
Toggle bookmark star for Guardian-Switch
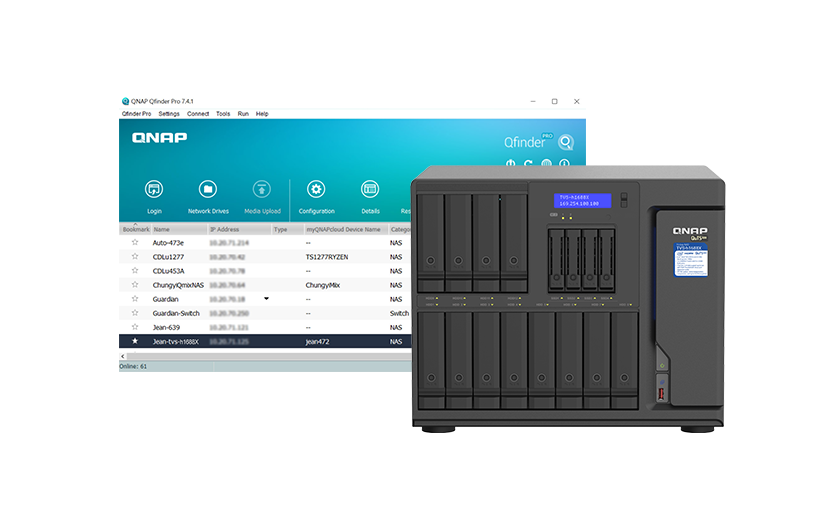[x=135, y=313]
